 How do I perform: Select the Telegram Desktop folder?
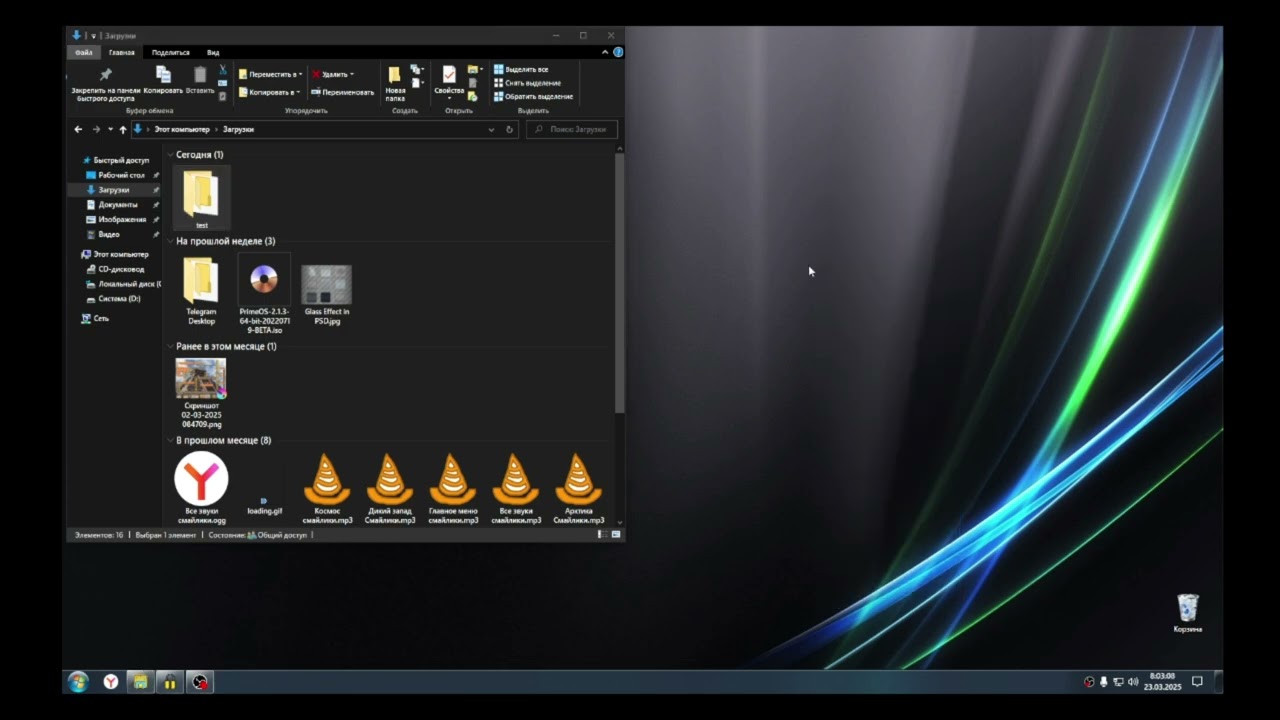pos(201,290)
